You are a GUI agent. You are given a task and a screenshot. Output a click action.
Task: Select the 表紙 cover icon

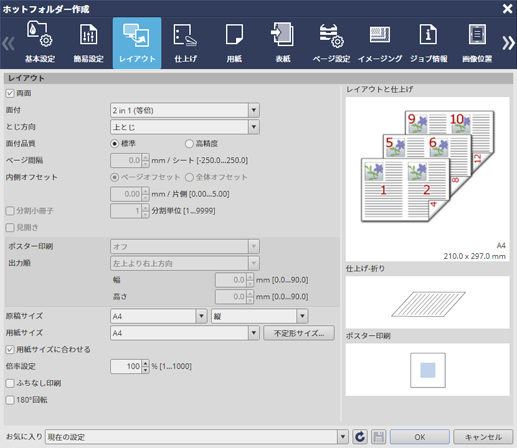click(x=283, y=43)
